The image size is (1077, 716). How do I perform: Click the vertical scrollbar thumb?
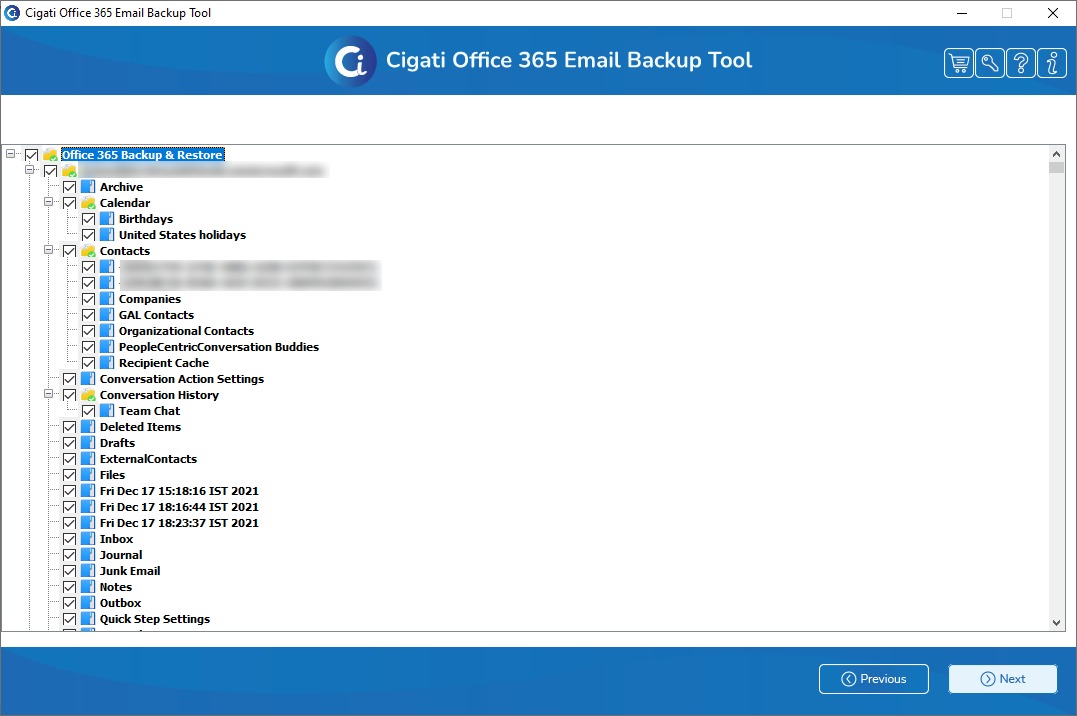point(1056,168)
